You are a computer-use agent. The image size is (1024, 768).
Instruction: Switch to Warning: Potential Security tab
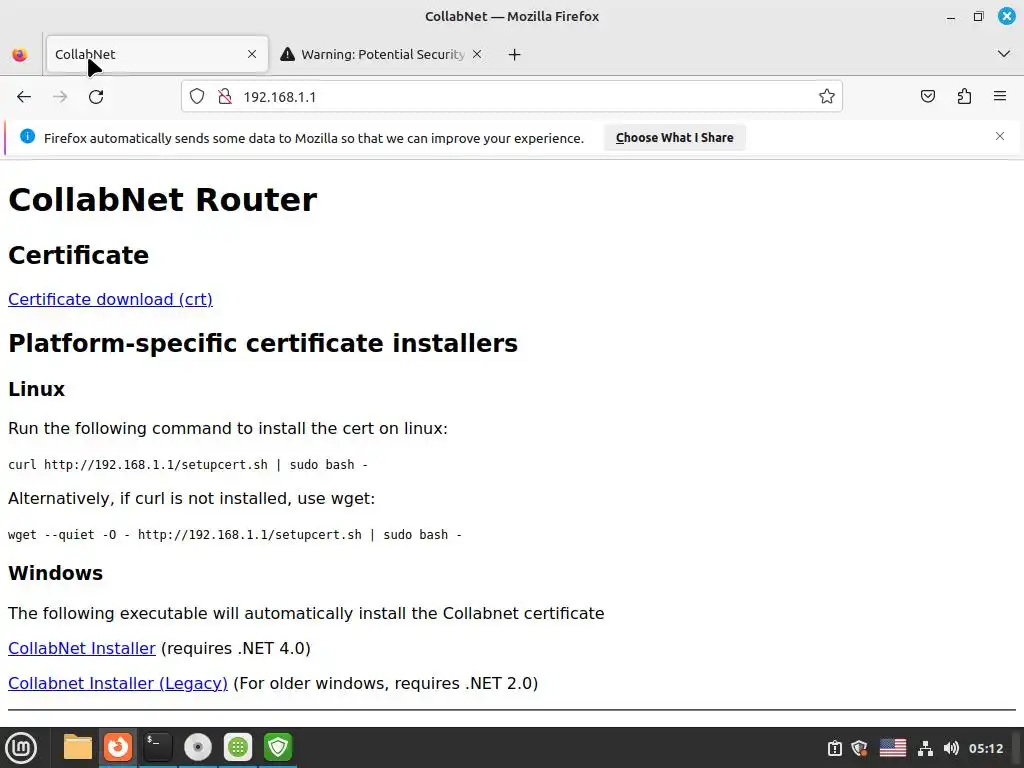(382, 54)
